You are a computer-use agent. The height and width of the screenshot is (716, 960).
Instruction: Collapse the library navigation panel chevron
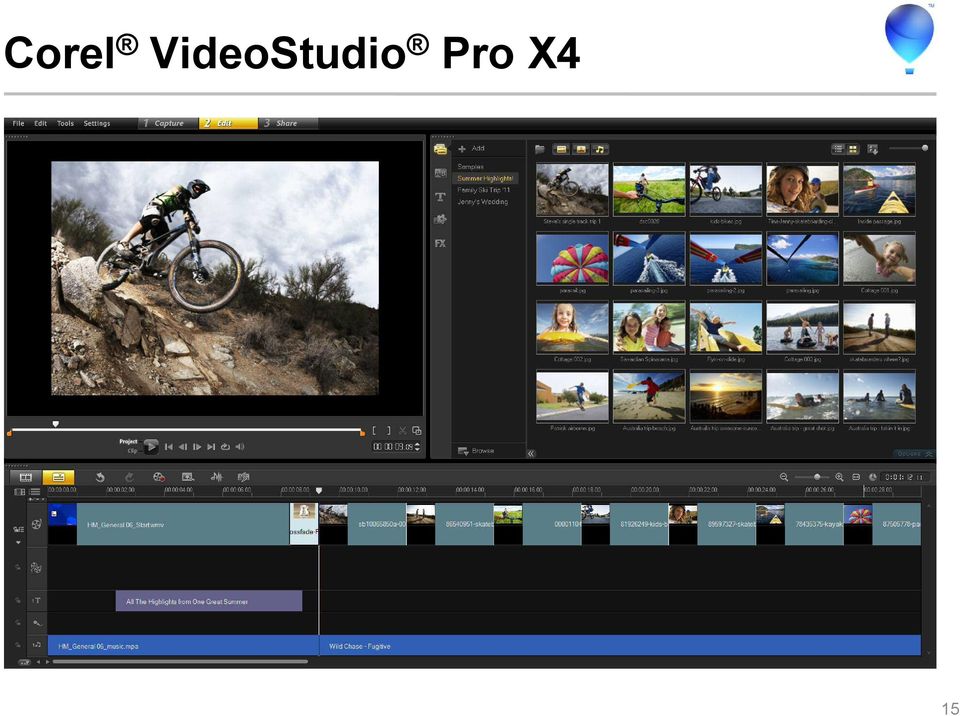pos(531,453)
